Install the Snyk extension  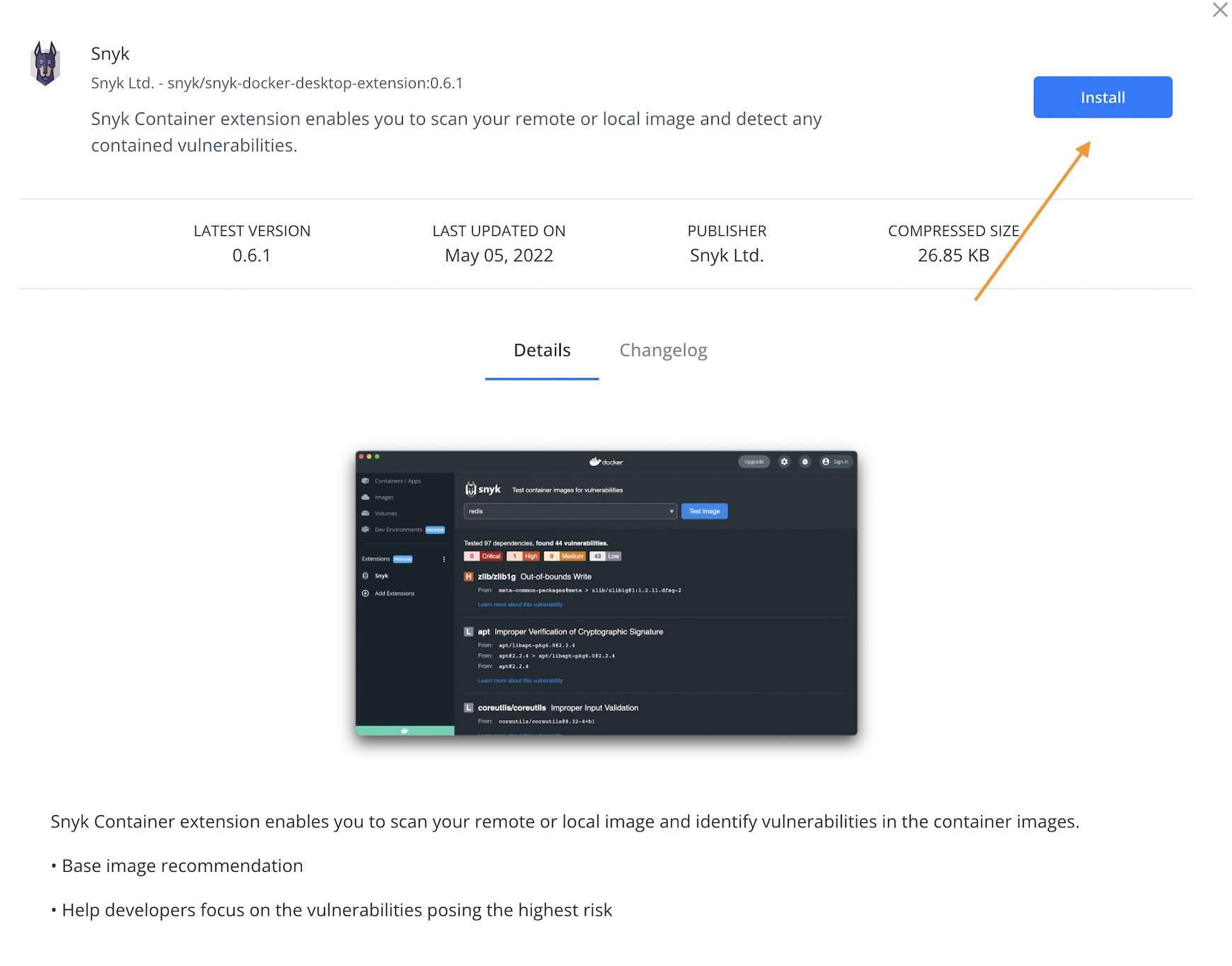1102,97
